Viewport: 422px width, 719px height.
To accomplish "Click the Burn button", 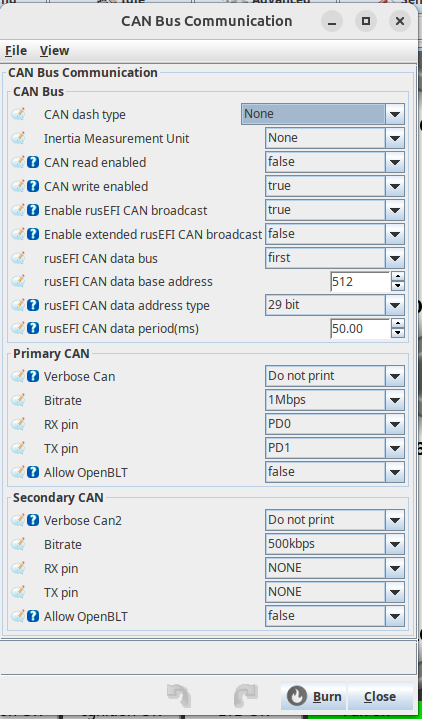I will pos(315,697).
